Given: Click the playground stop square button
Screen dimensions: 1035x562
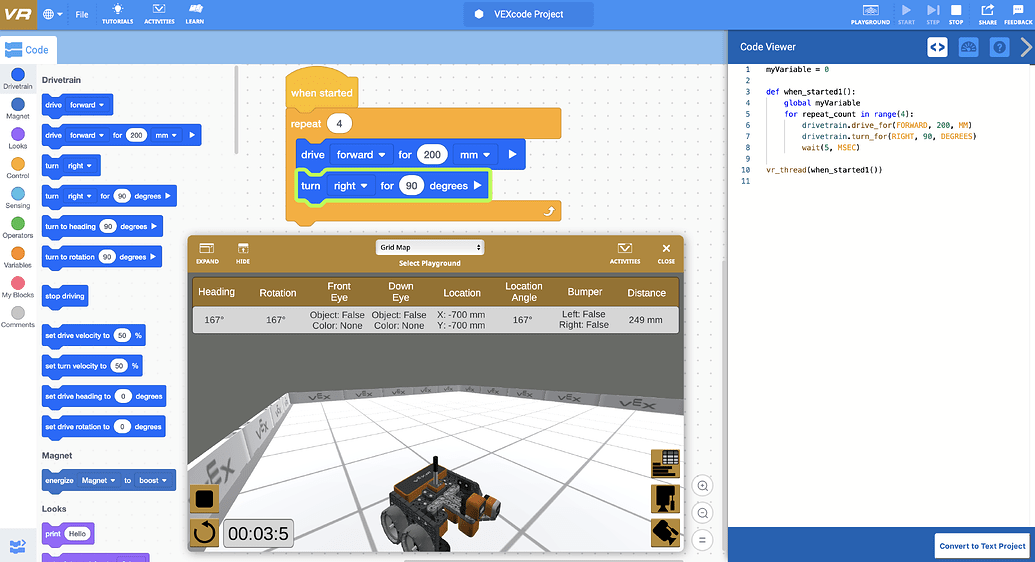Looking at the screenshot, I should point(204,499).
